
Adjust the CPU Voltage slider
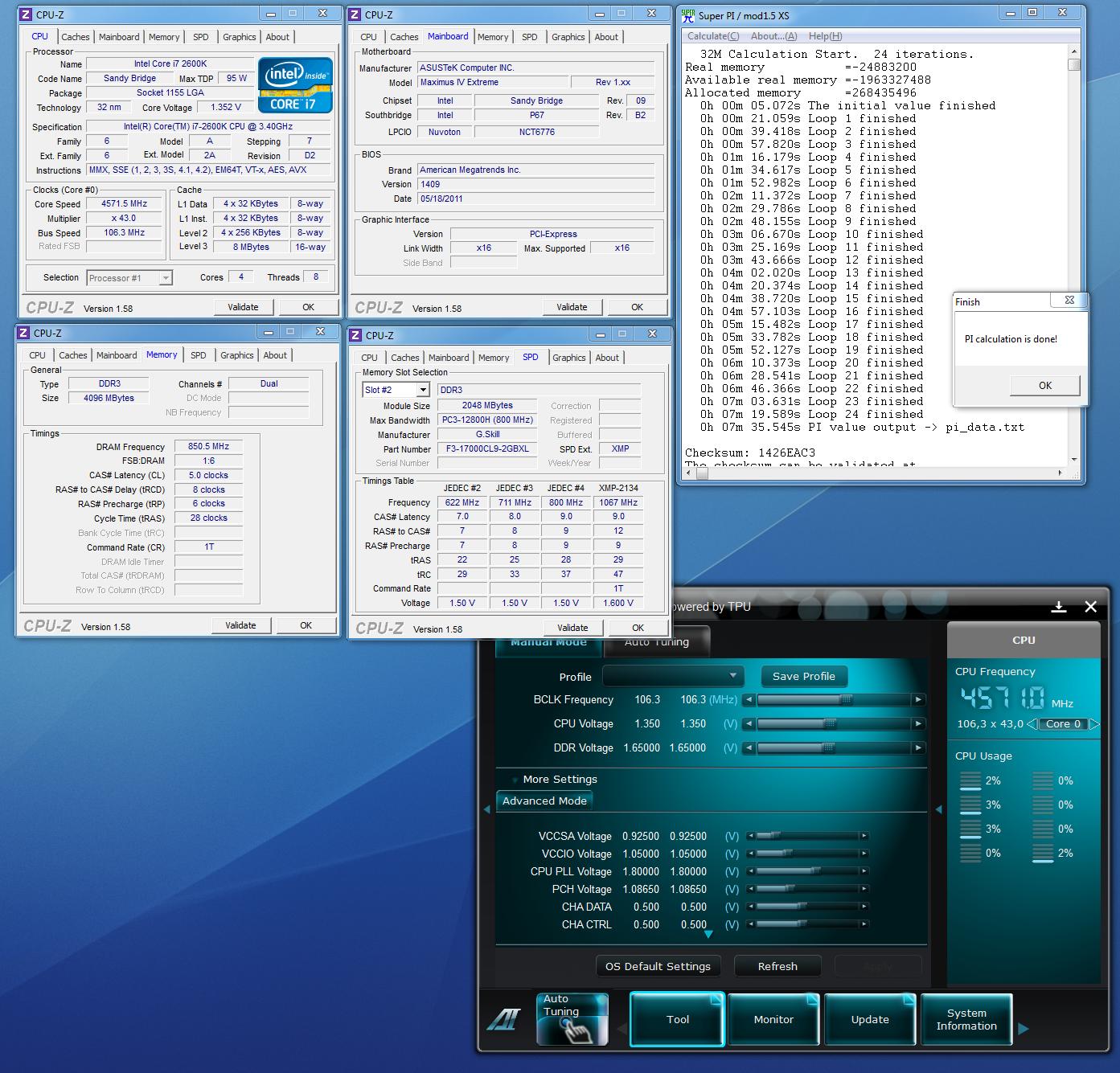click(x=830, y=724)
